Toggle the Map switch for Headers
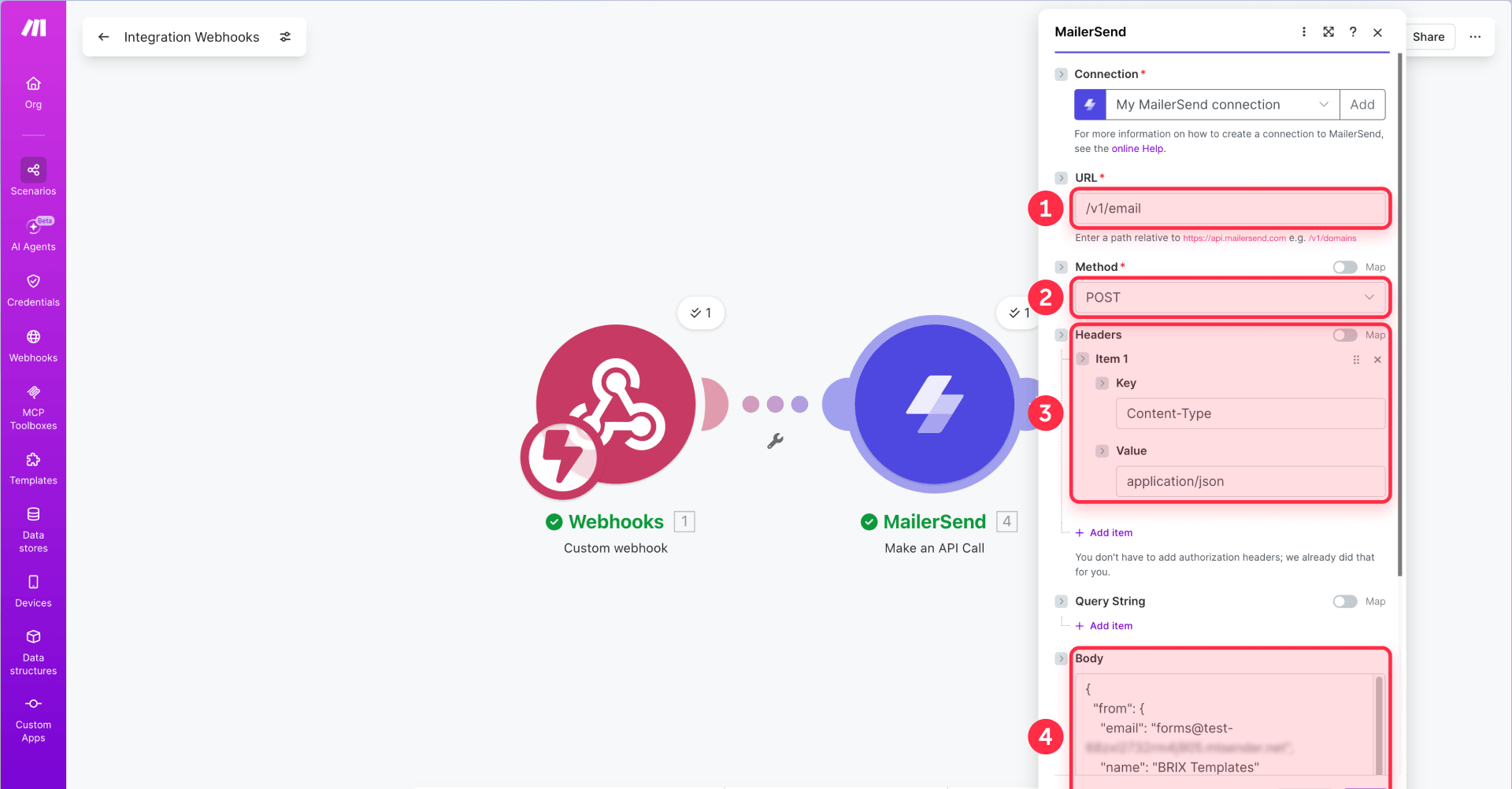 click(1345, 335)
